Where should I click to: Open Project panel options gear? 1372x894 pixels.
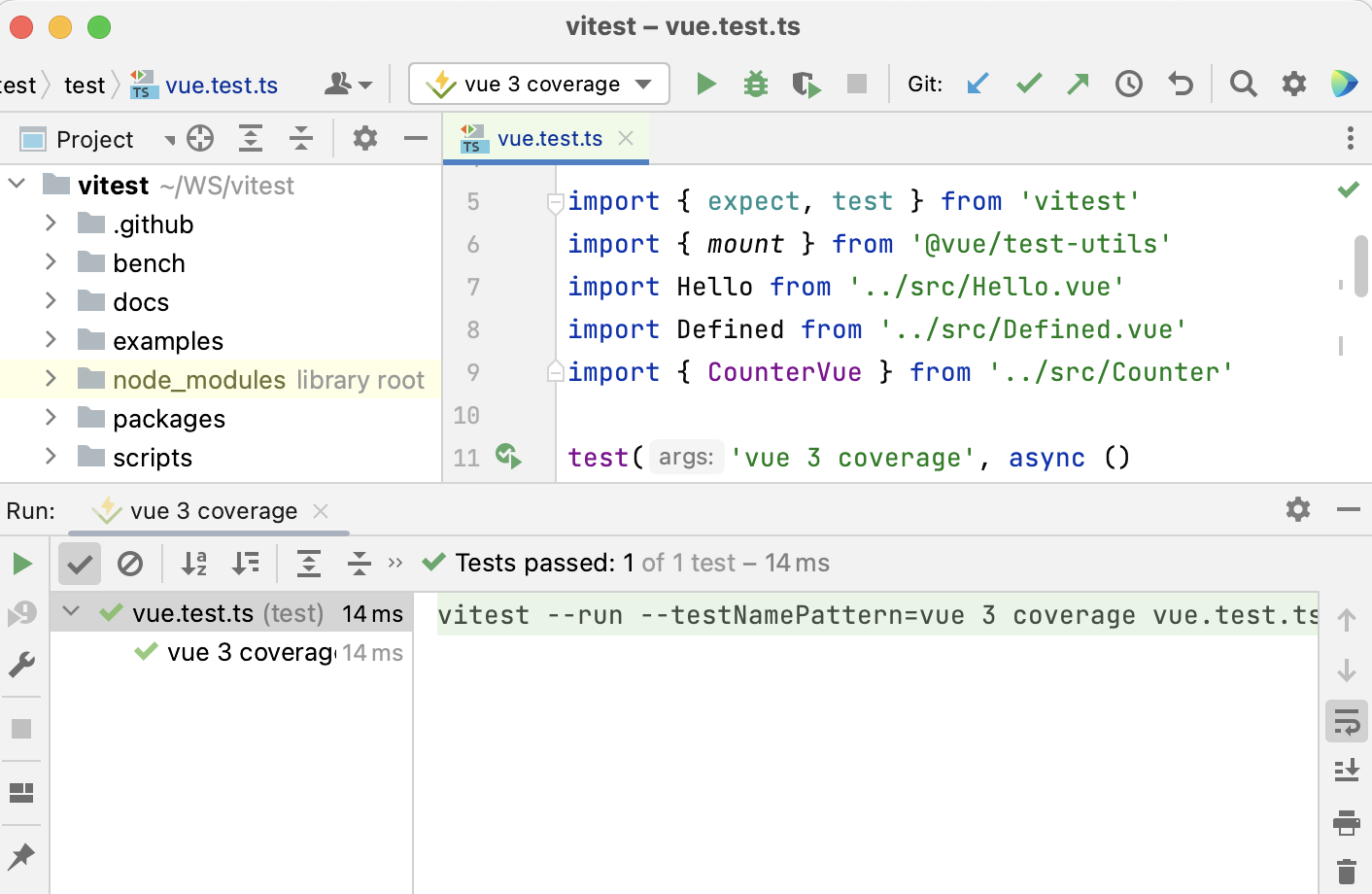coord(364,139)
